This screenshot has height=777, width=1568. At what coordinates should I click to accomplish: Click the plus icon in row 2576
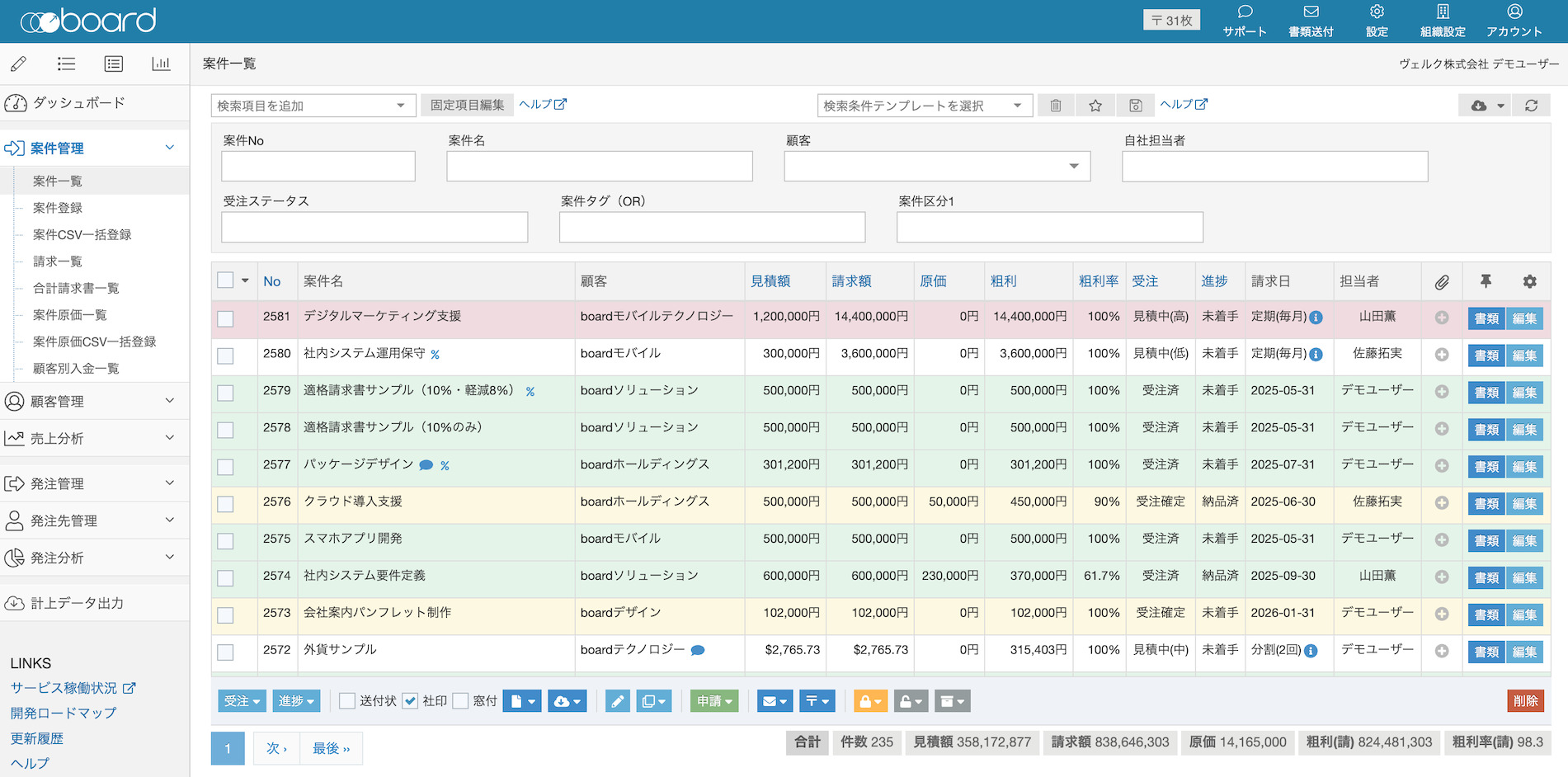1441,503
